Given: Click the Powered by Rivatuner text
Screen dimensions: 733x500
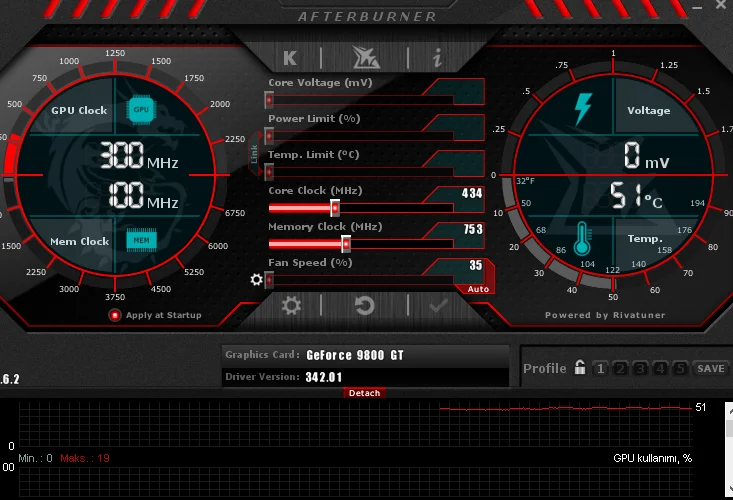Looking at the screenshot, I should pos(605,315).
